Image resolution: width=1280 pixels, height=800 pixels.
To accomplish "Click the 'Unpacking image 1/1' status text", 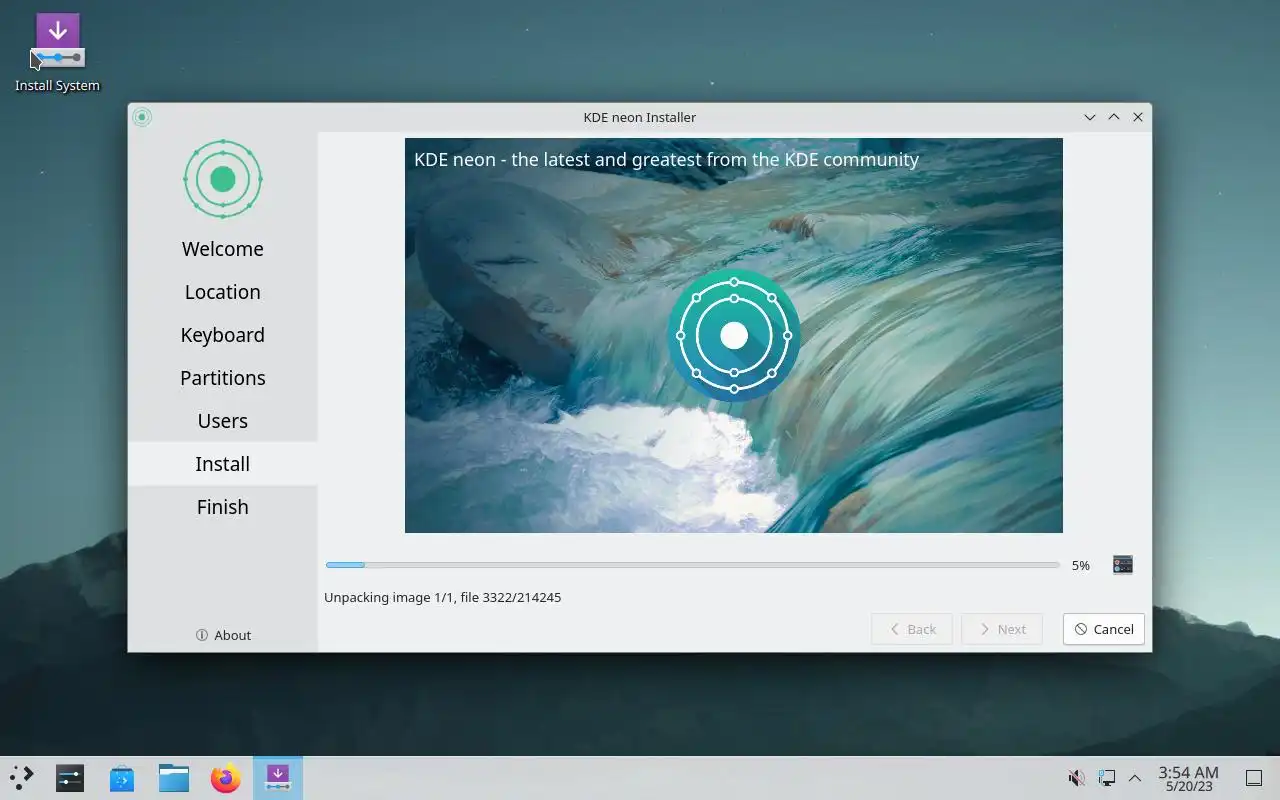I will pos(442,598).
